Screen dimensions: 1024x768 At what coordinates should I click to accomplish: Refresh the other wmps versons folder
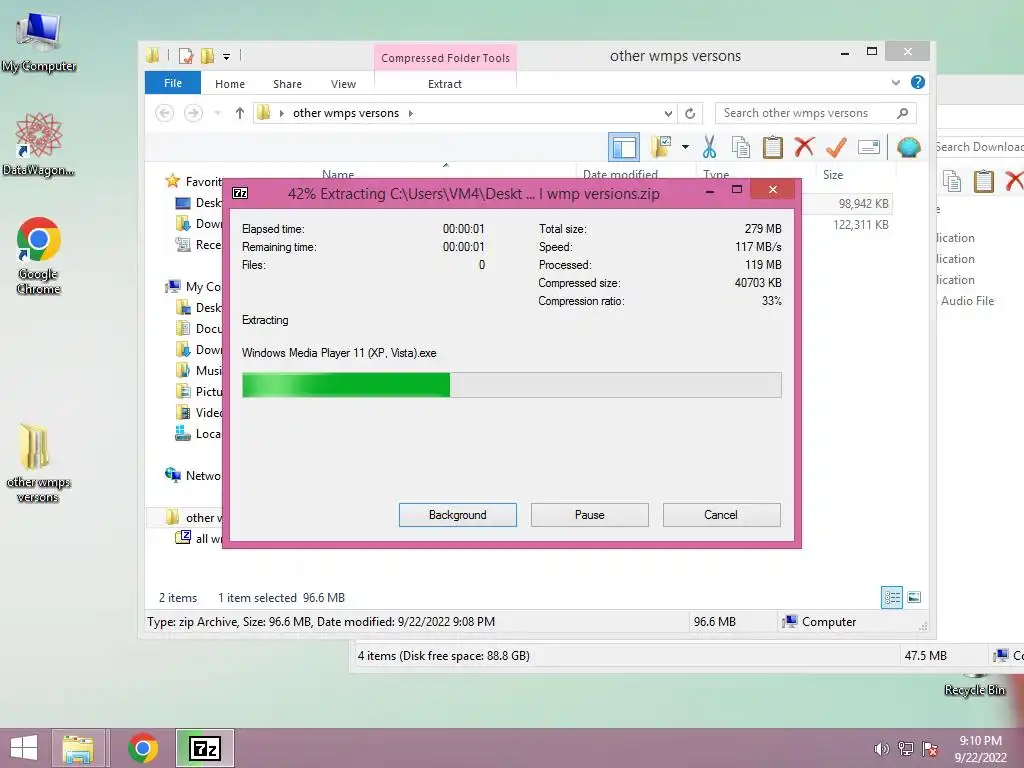click(690, 114)
